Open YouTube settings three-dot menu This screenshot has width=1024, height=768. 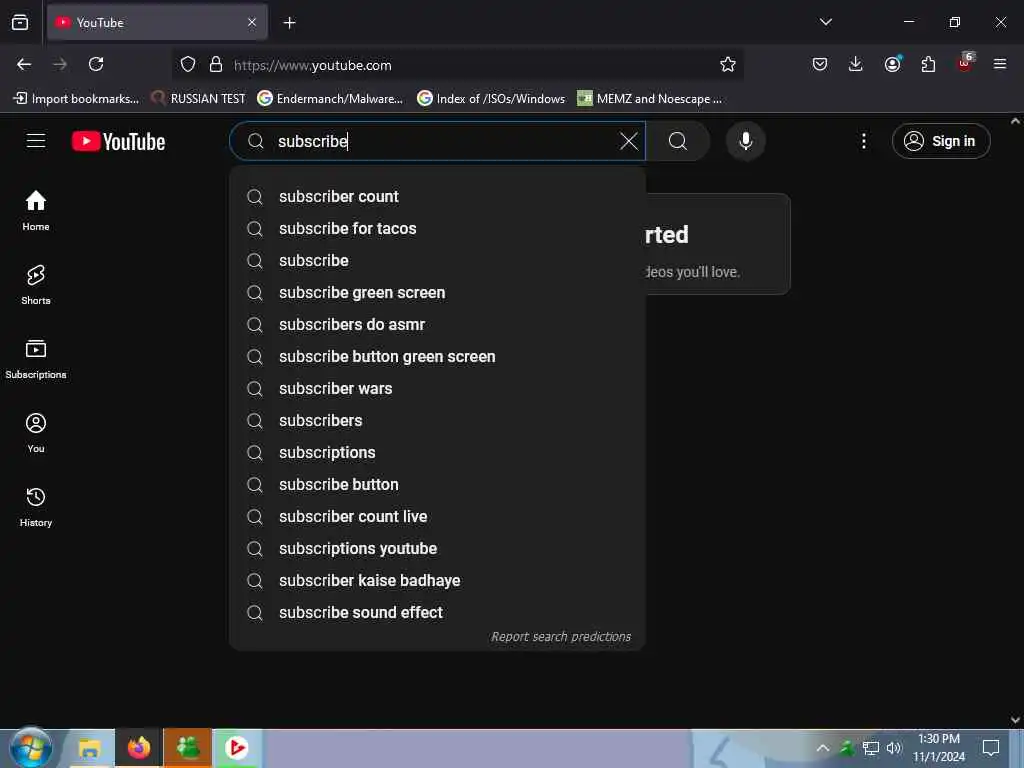point(863,141)
